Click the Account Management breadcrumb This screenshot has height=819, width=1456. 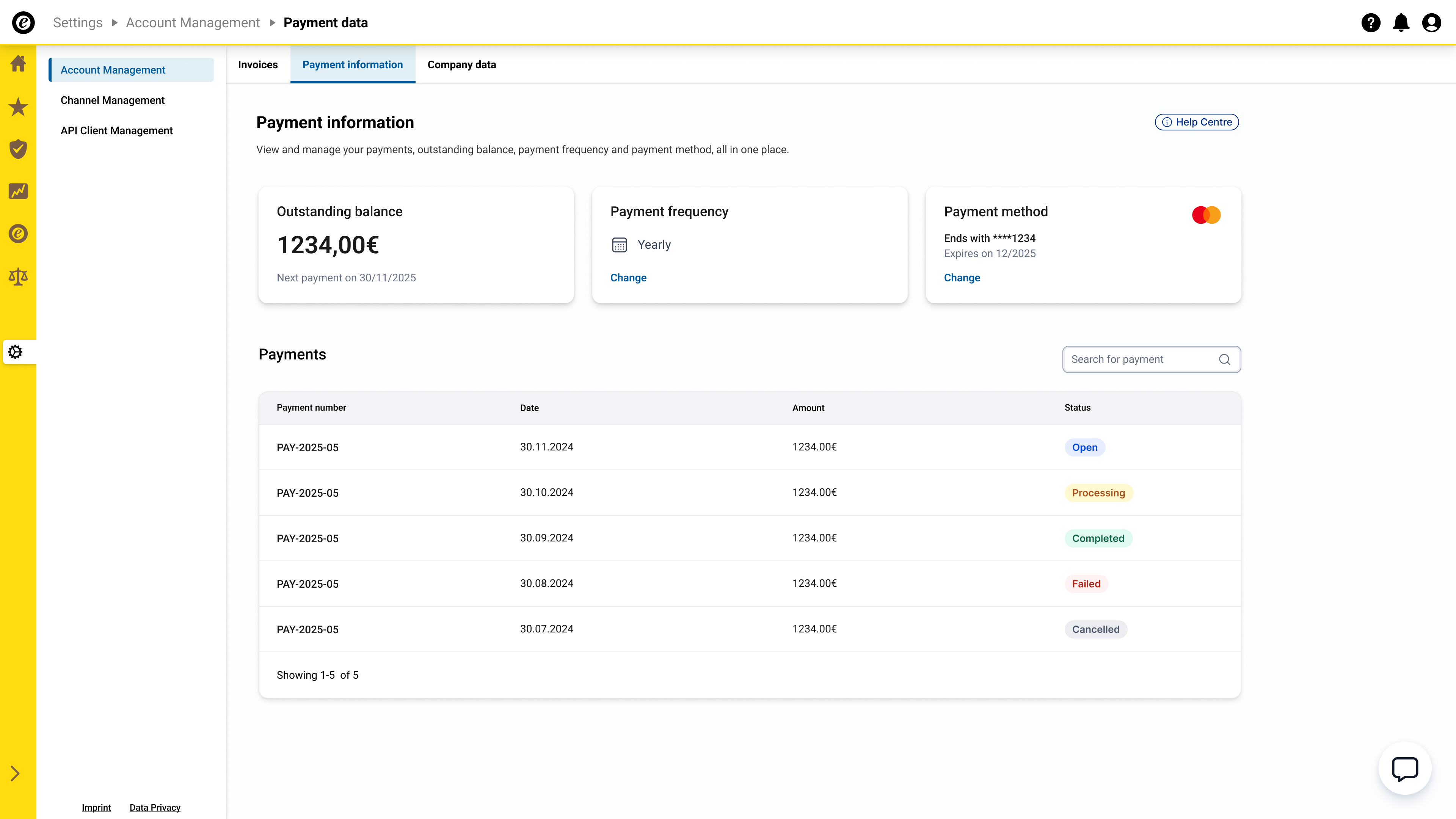193,23
